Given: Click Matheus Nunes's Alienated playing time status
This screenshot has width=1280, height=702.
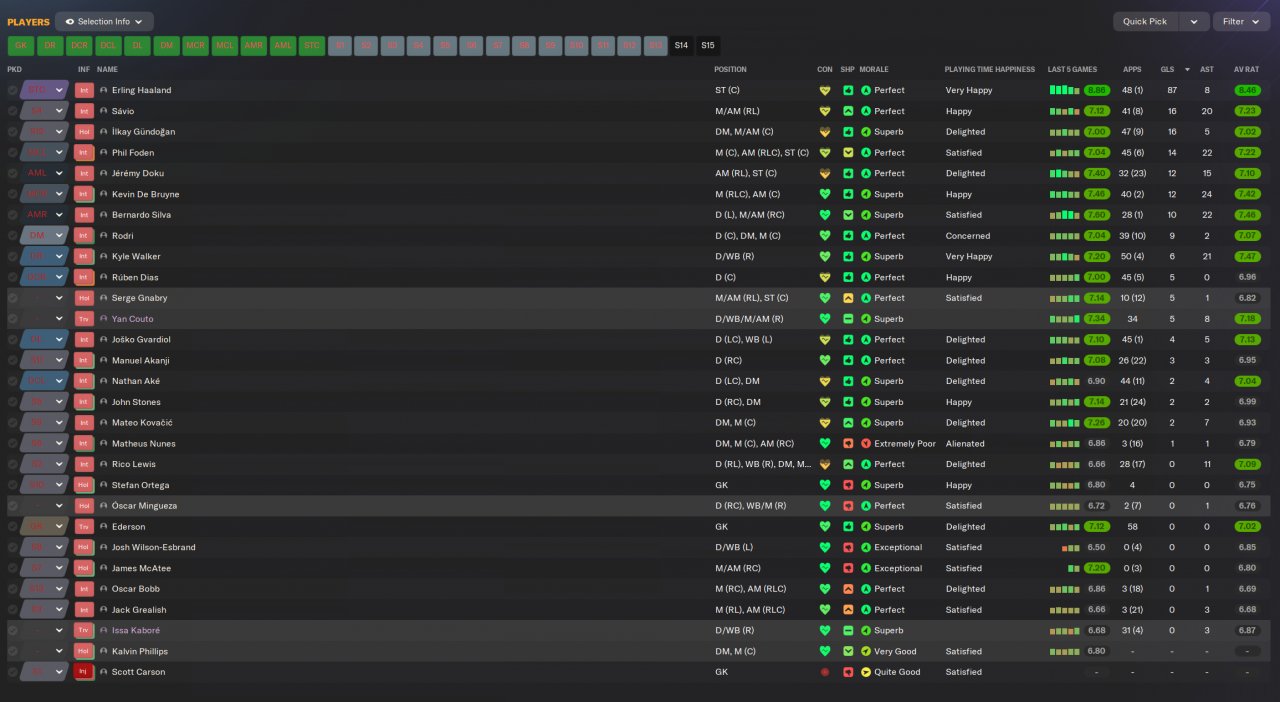Looking at the screenshot, I should pyautogui.click(x=965, y=444).
